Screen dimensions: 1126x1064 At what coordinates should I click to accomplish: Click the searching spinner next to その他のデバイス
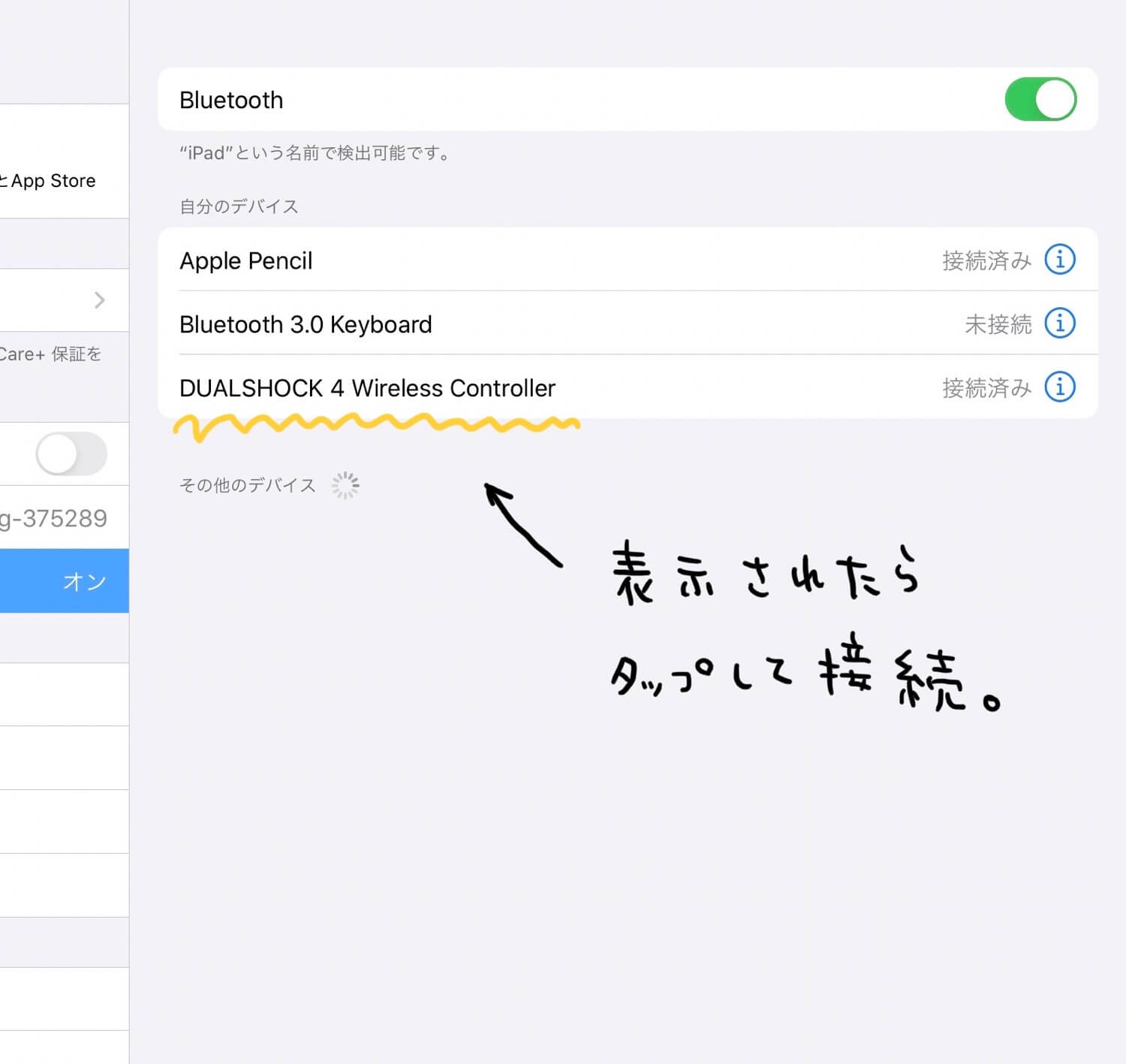[x=345, y=486]
